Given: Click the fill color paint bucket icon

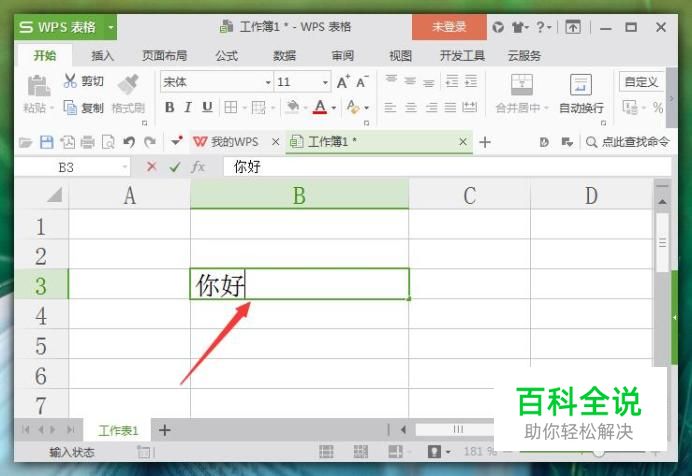Looking at the screenshot, I should click(292, 107).
